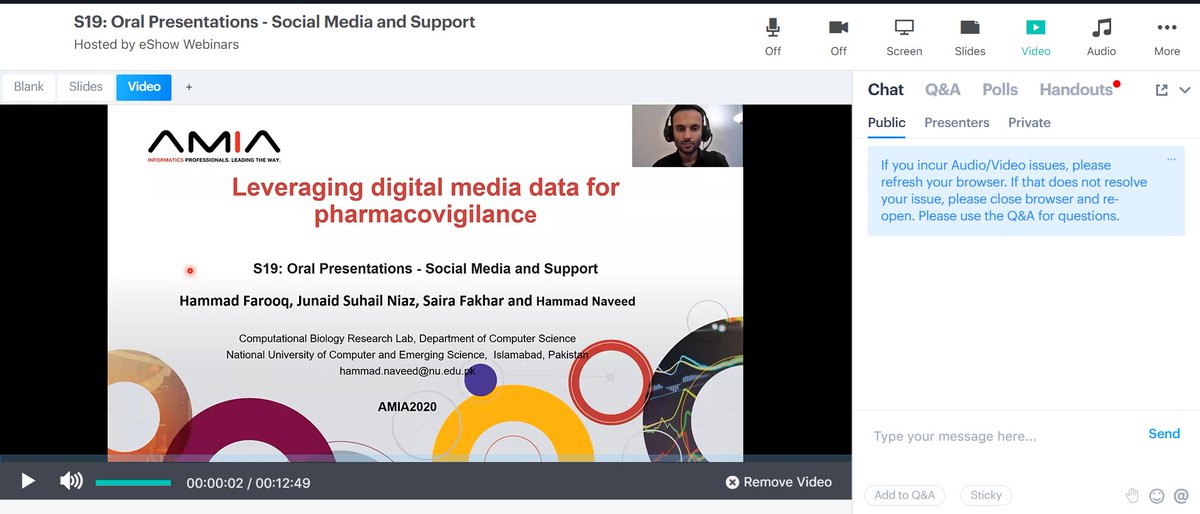Open the Slides sharing icon

point(970,37)
